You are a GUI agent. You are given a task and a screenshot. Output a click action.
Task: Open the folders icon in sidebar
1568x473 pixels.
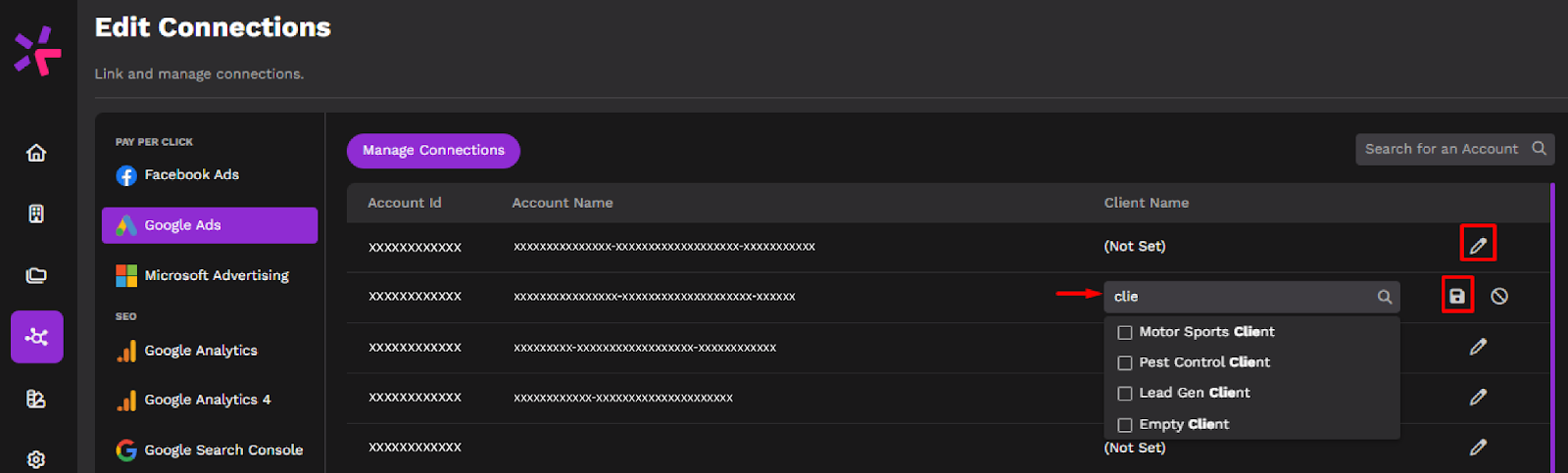tap(36, 275)
